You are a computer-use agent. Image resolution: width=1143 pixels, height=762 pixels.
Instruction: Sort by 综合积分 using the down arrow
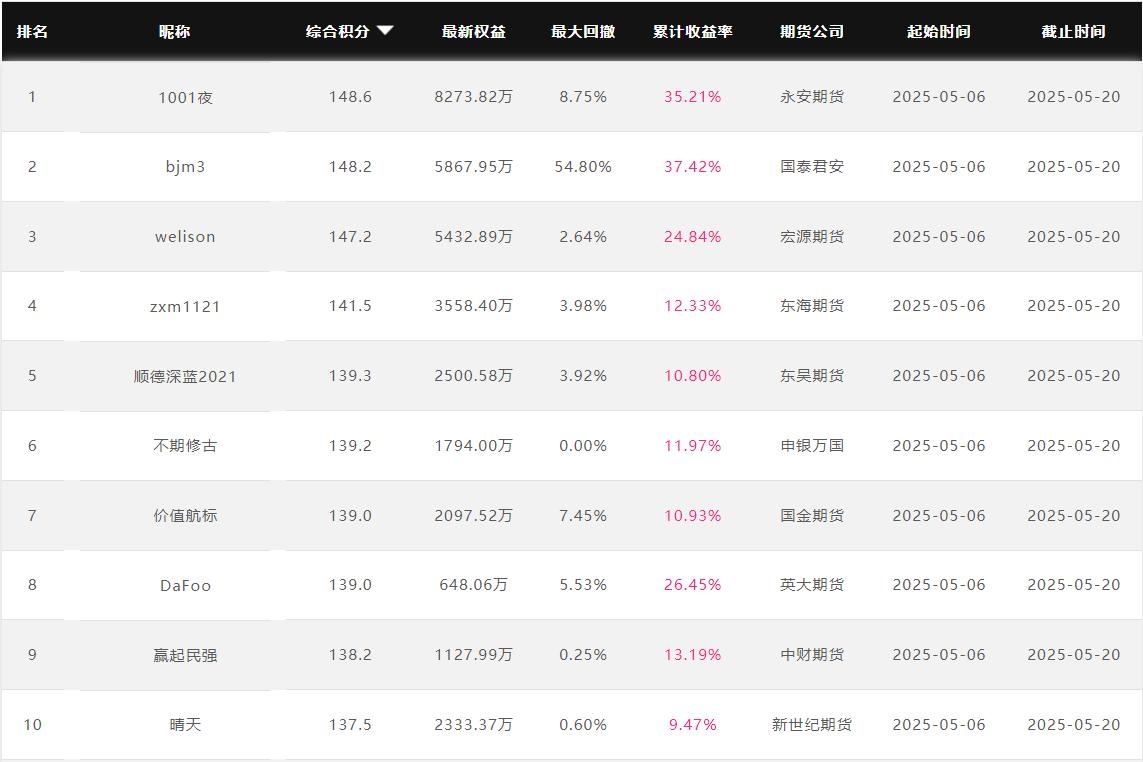[x=386, y=31]
